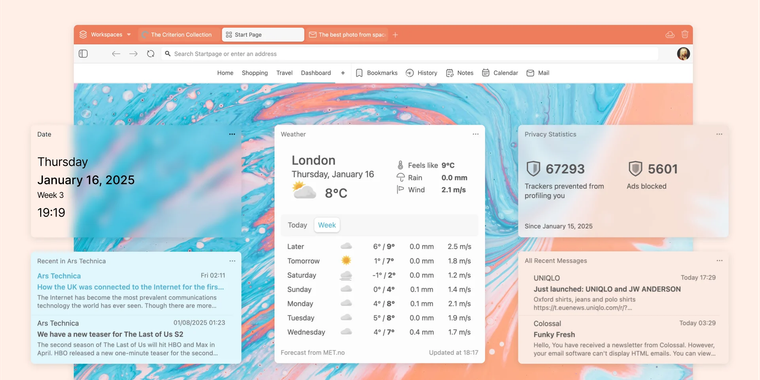The height and width of the screenshot is (380, 760).
Task: Click the current weather cloud-sun icon
Action: coord(304,190)
